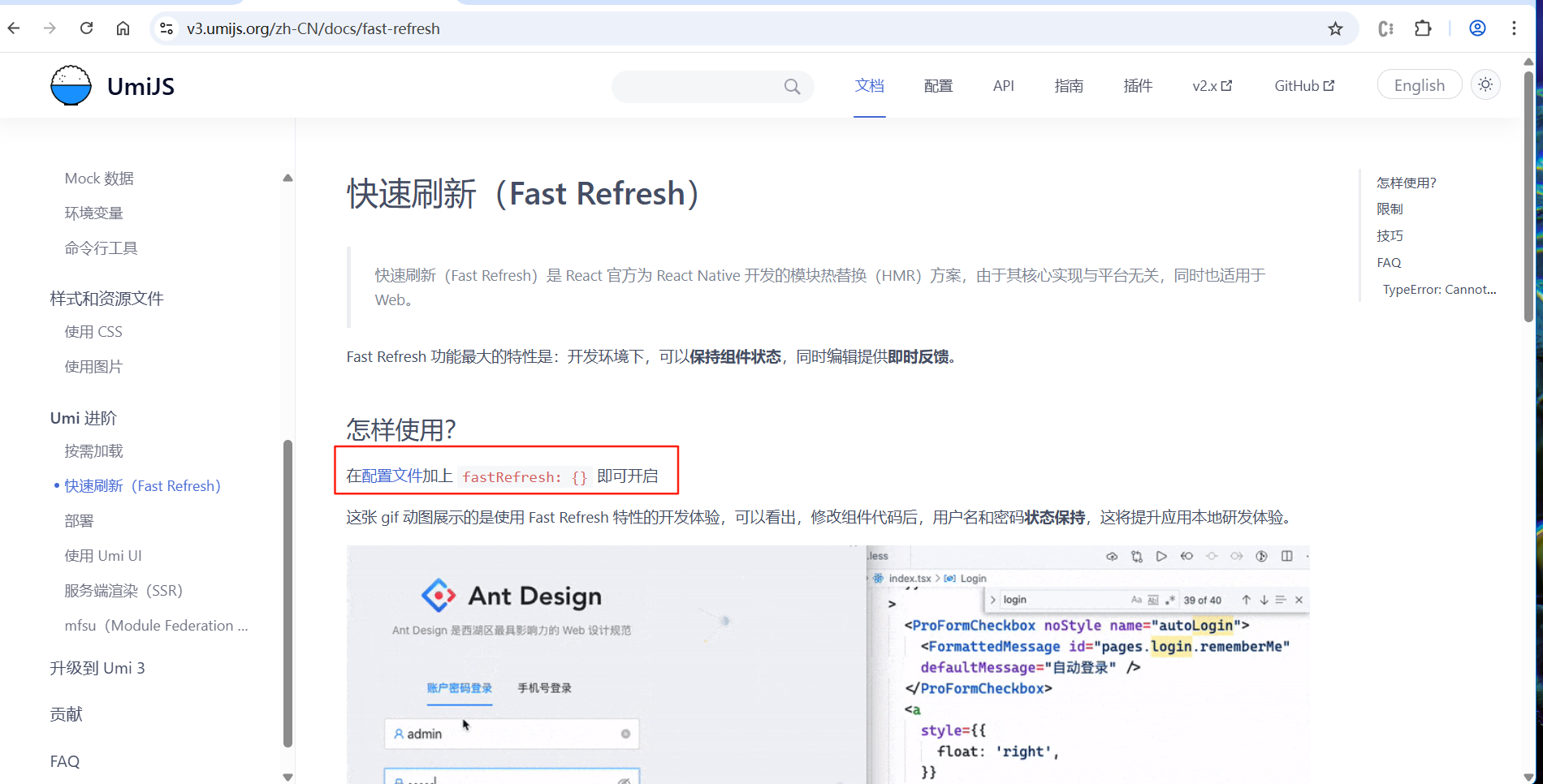The image size is (1543, 784).
Task: Open the Chrome three-dot menu
Action: 1514,28
